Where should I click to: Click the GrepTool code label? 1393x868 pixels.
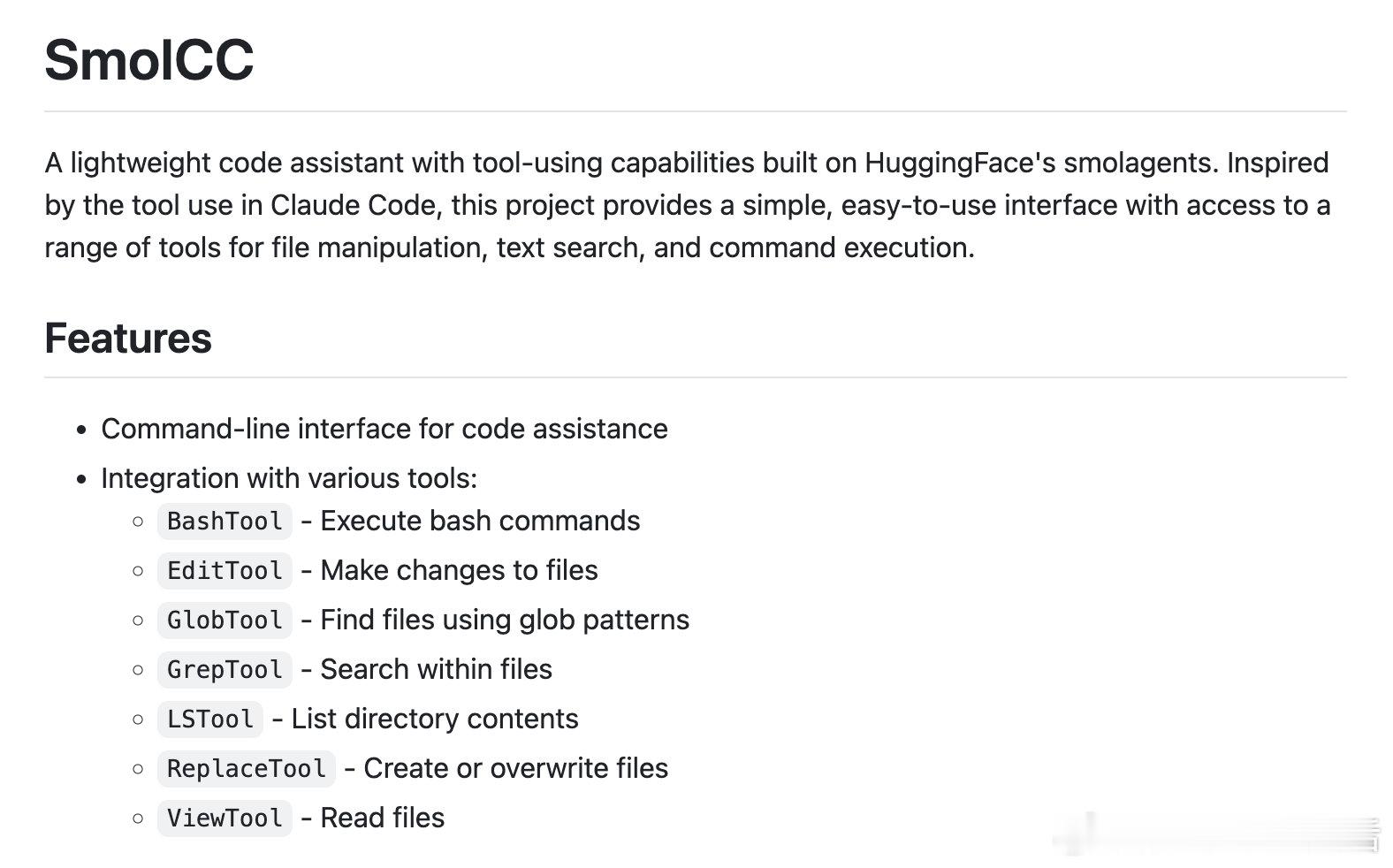(x=225, y=670)
